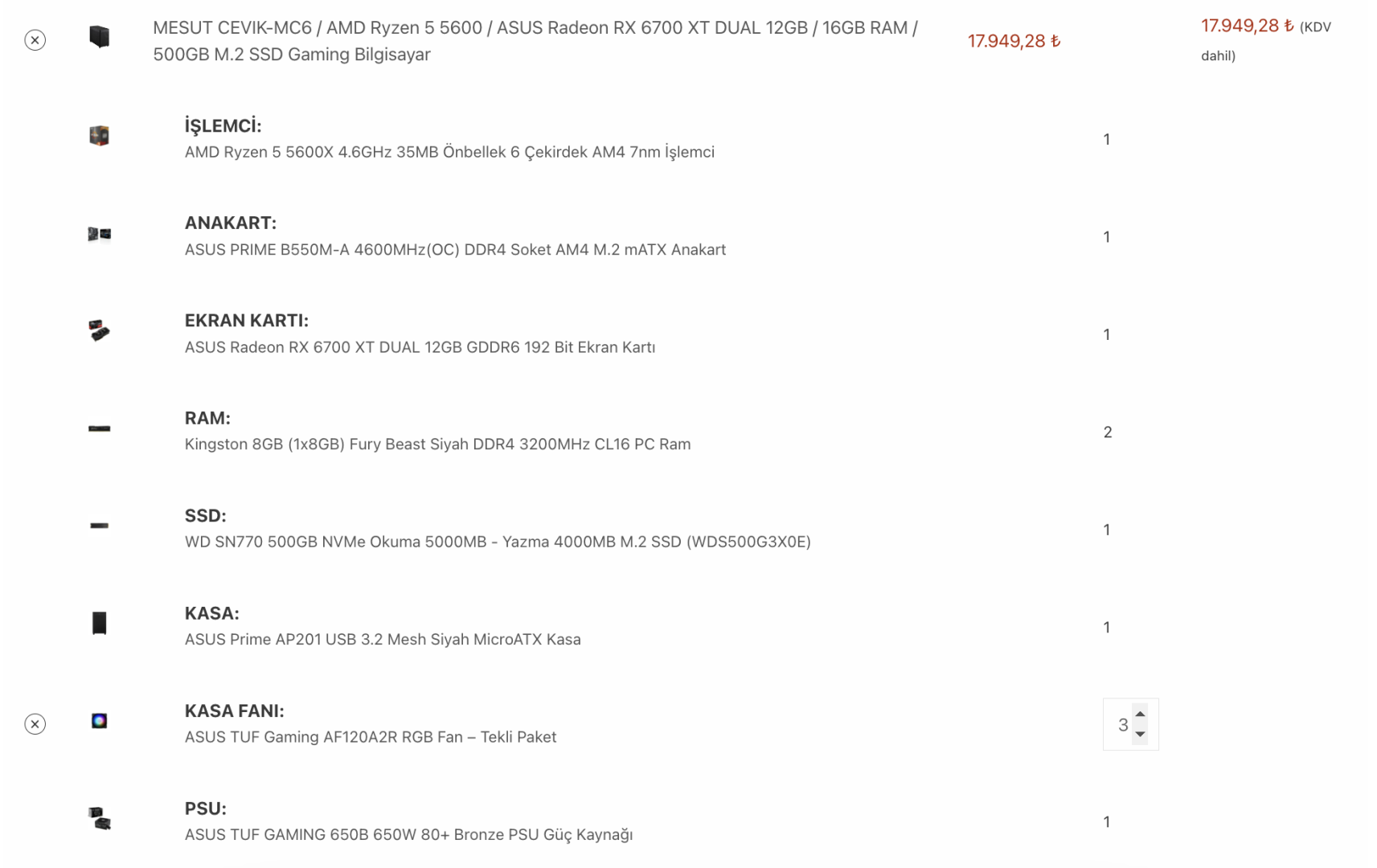Decrease the case fan quantity

[1140, 735]
